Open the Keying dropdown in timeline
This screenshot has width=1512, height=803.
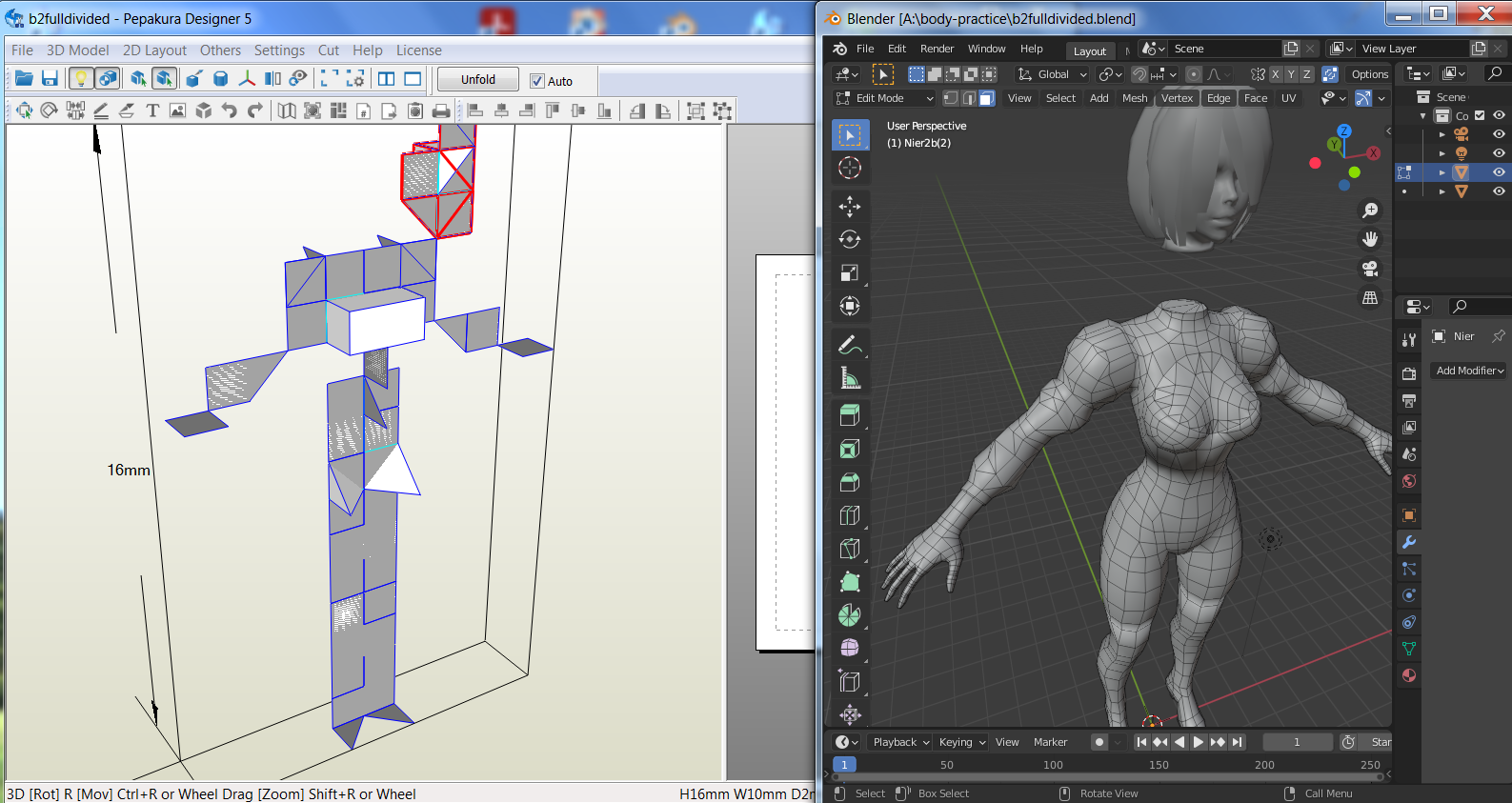point(960,742)
